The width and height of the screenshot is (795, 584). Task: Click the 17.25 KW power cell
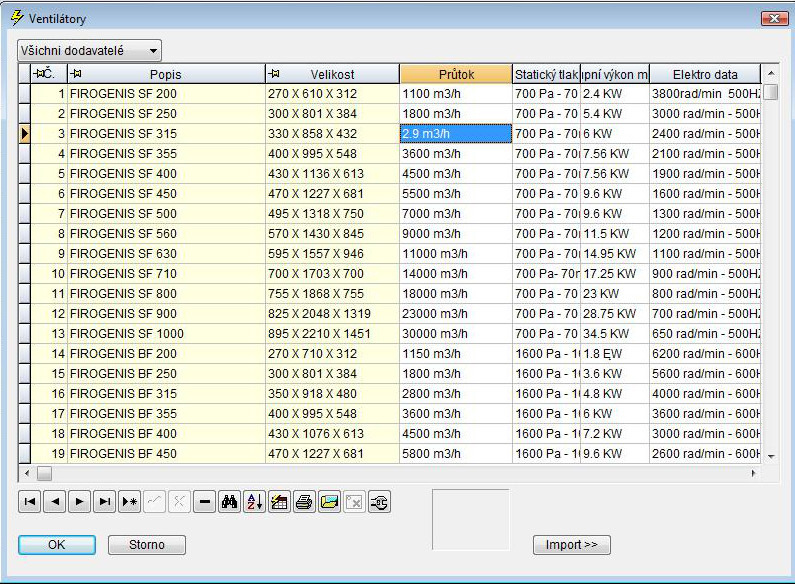coord(615,274)
